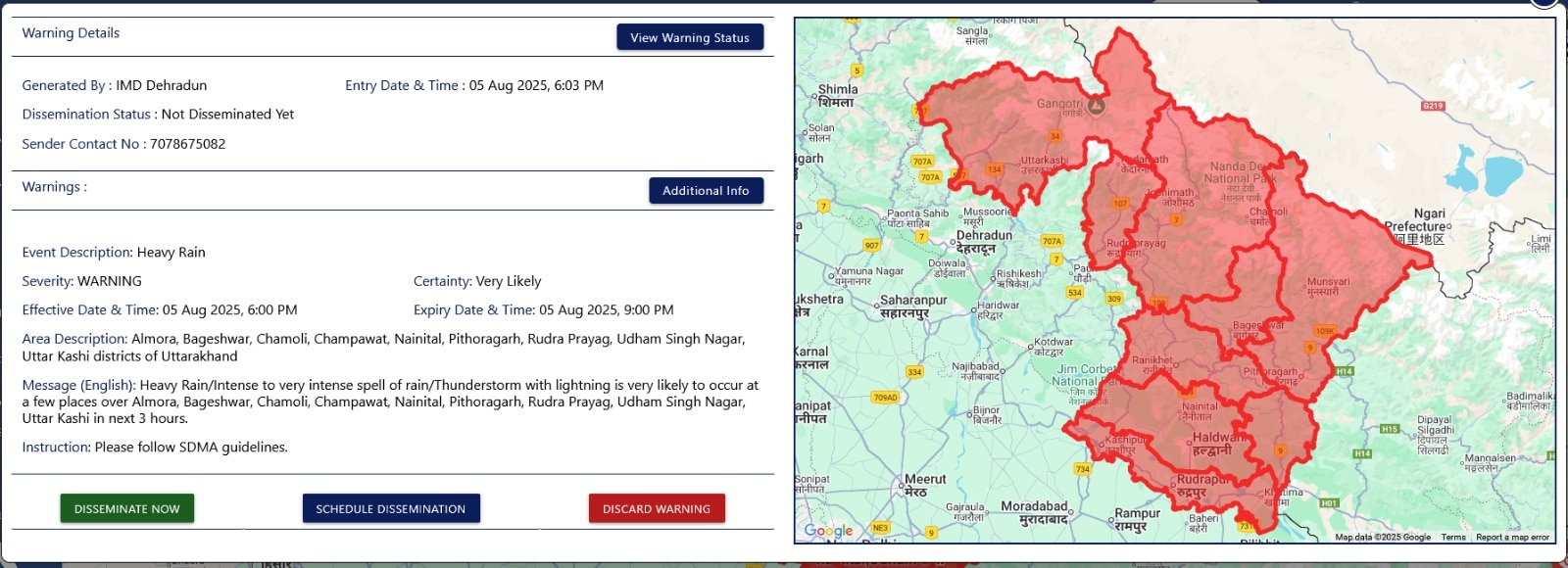
Task: Click the NE3 expressway shield
Action: [x=880, y=528]
